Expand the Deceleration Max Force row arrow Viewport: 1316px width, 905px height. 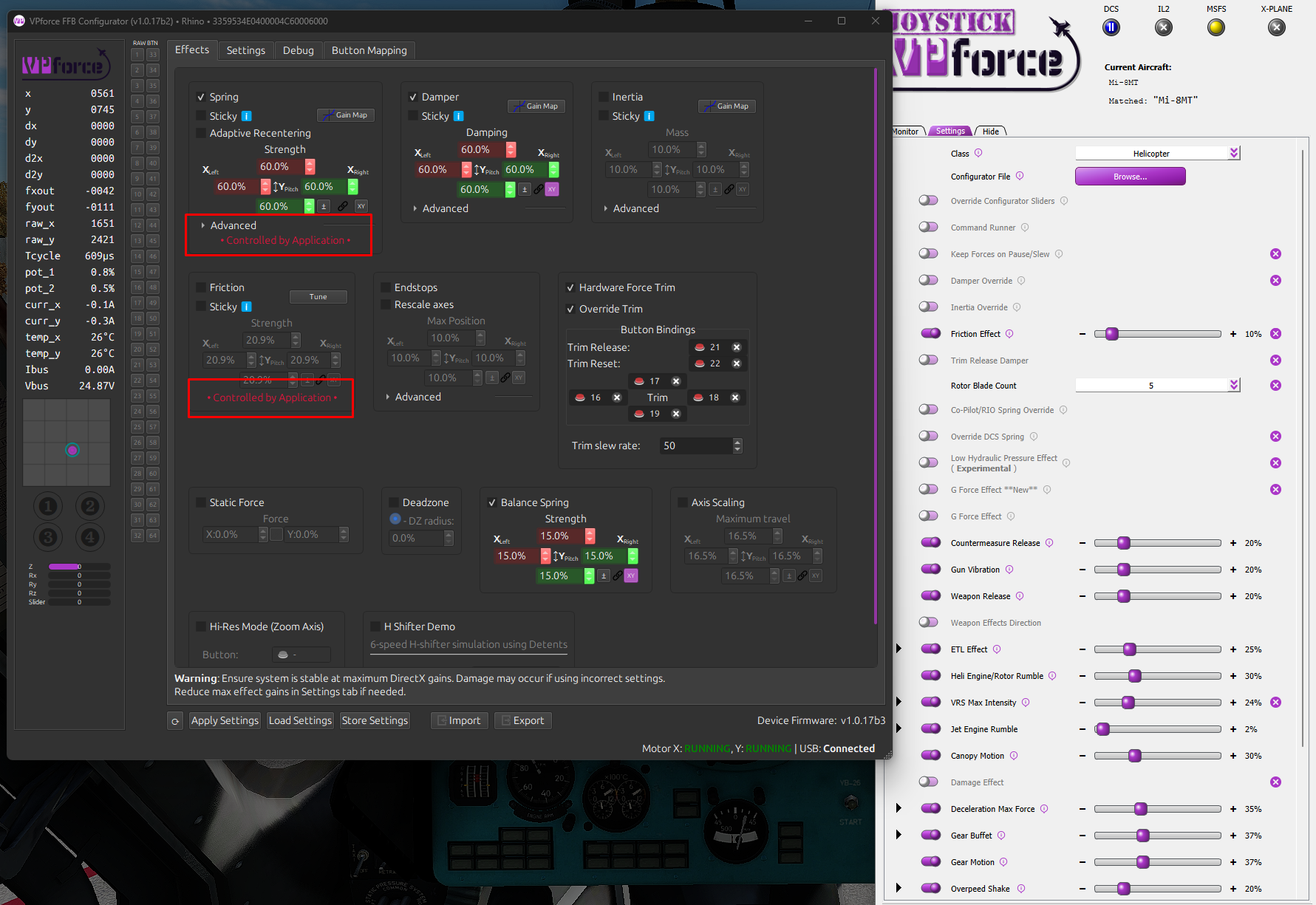pos(899,808)
